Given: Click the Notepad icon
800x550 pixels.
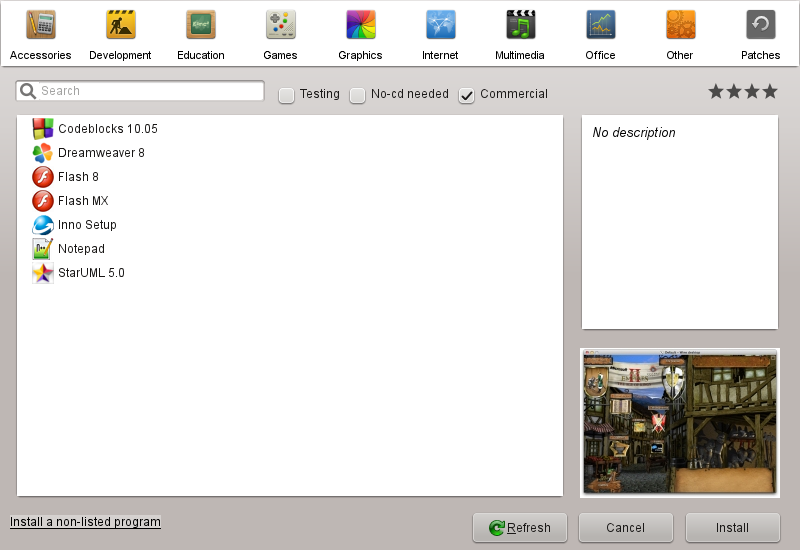Looking at the screenshot, I should point(43,248).
